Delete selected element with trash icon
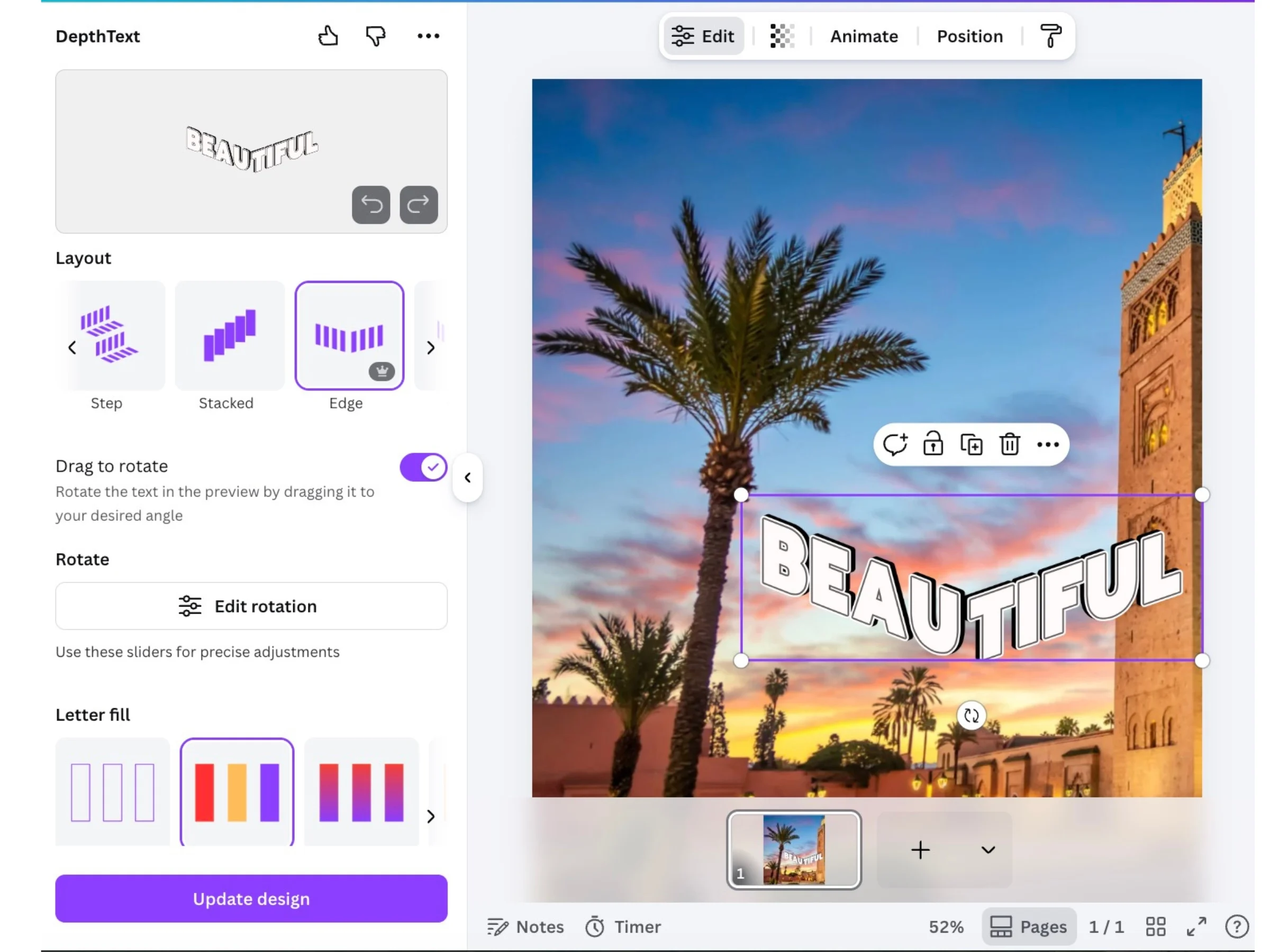The width and height of the screenshot is (1270, 952). click(1009, 445)
